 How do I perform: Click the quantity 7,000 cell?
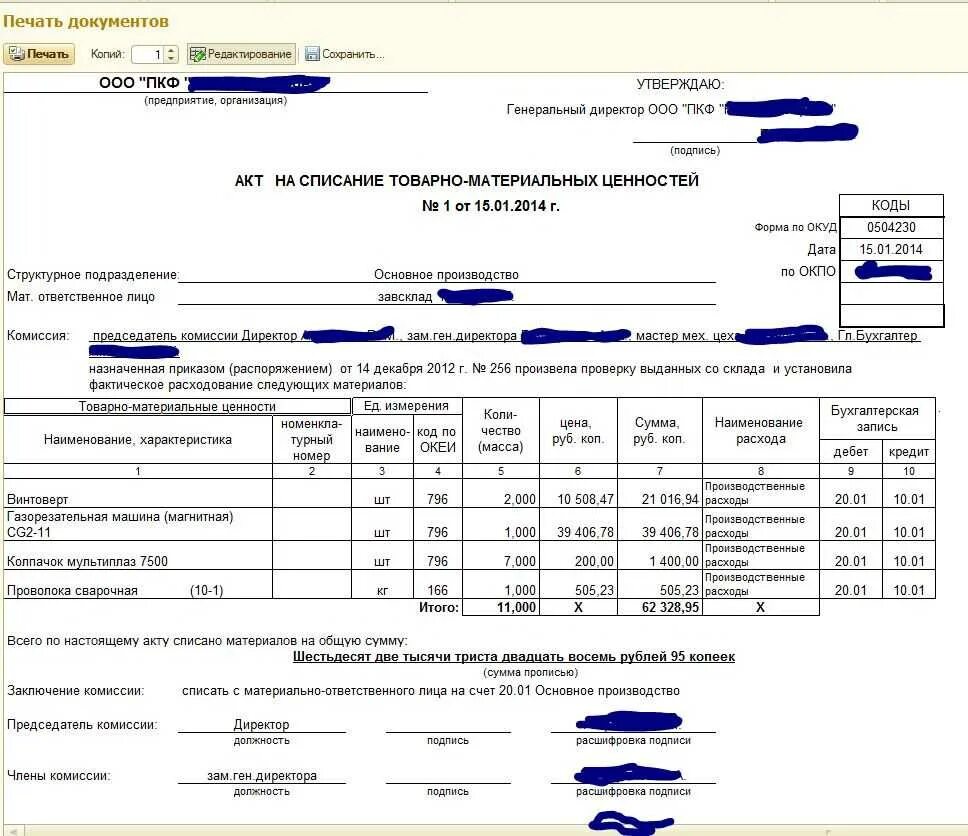[501, 555]
